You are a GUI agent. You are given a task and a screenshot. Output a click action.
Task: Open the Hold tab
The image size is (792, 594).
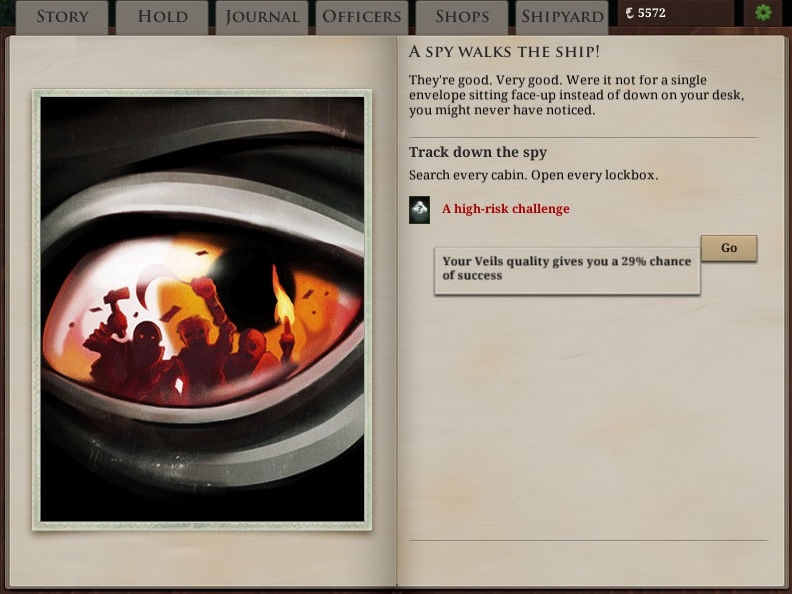[x=162, y=17]
